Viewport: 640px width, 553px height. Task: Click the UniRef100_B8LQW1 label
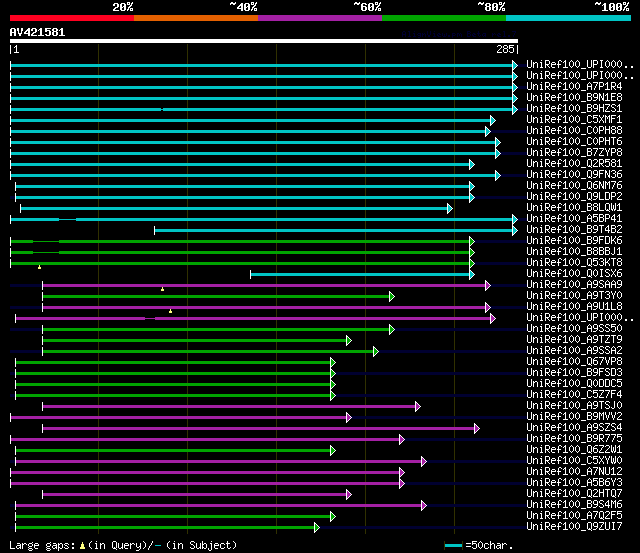(x=574, y=208)
